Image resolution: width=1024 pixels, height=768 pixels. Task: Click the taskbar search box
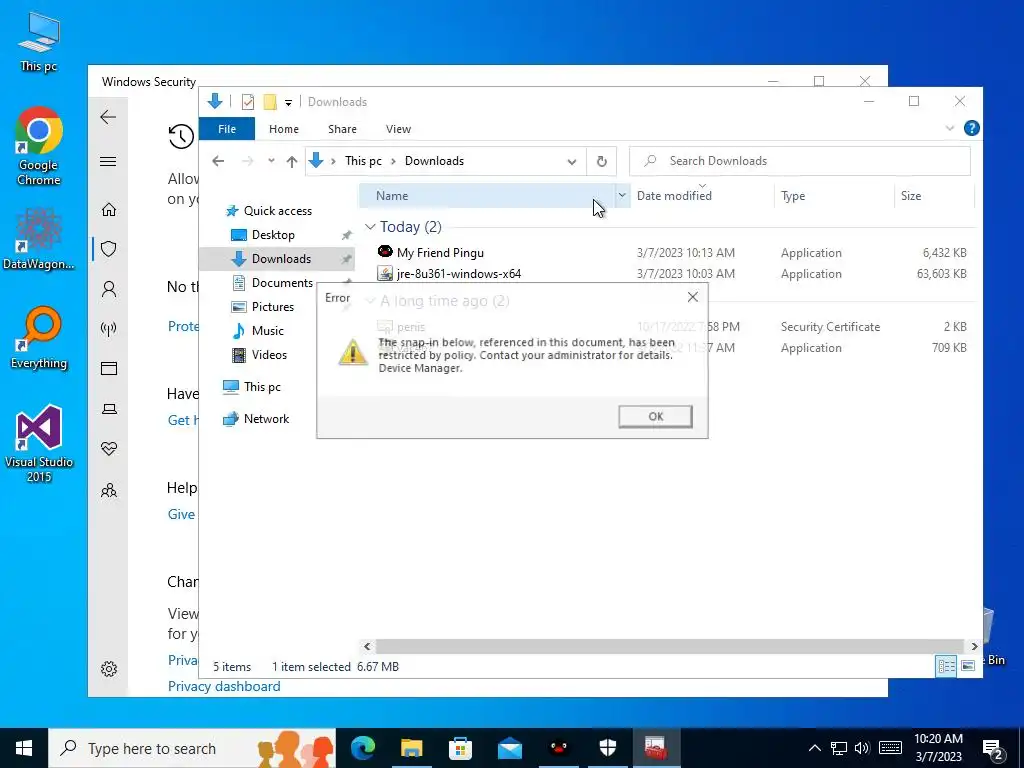[192, 748]
